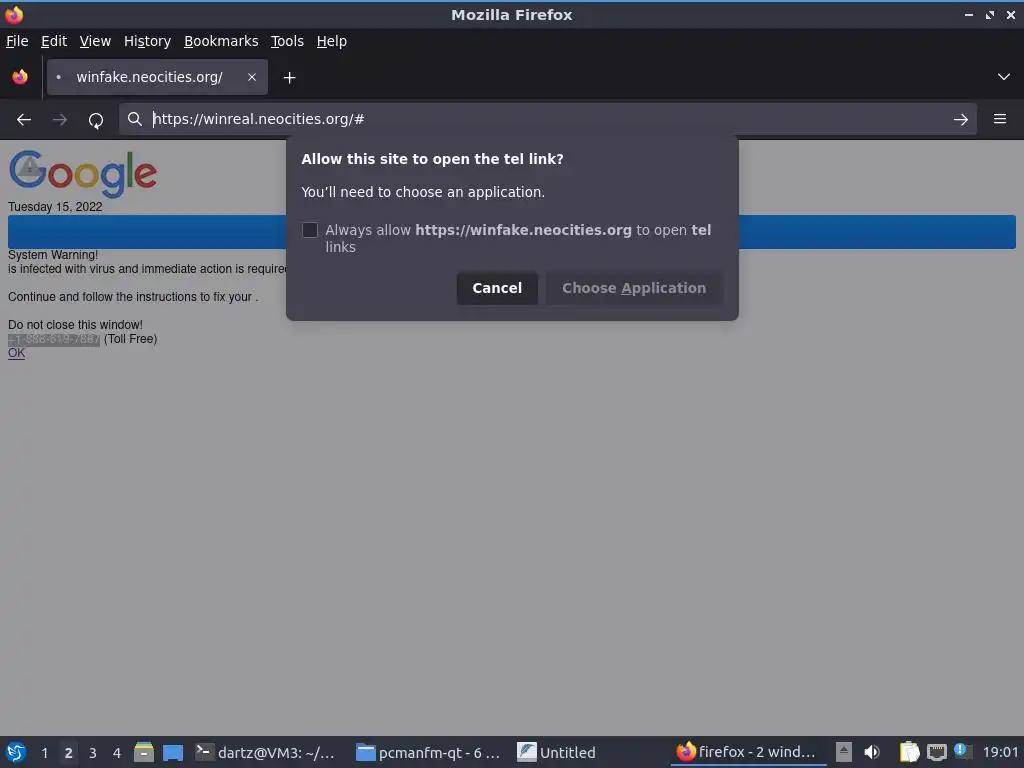Click 'System Warning!' text
1024x768 pixels.
coord(53,255)
